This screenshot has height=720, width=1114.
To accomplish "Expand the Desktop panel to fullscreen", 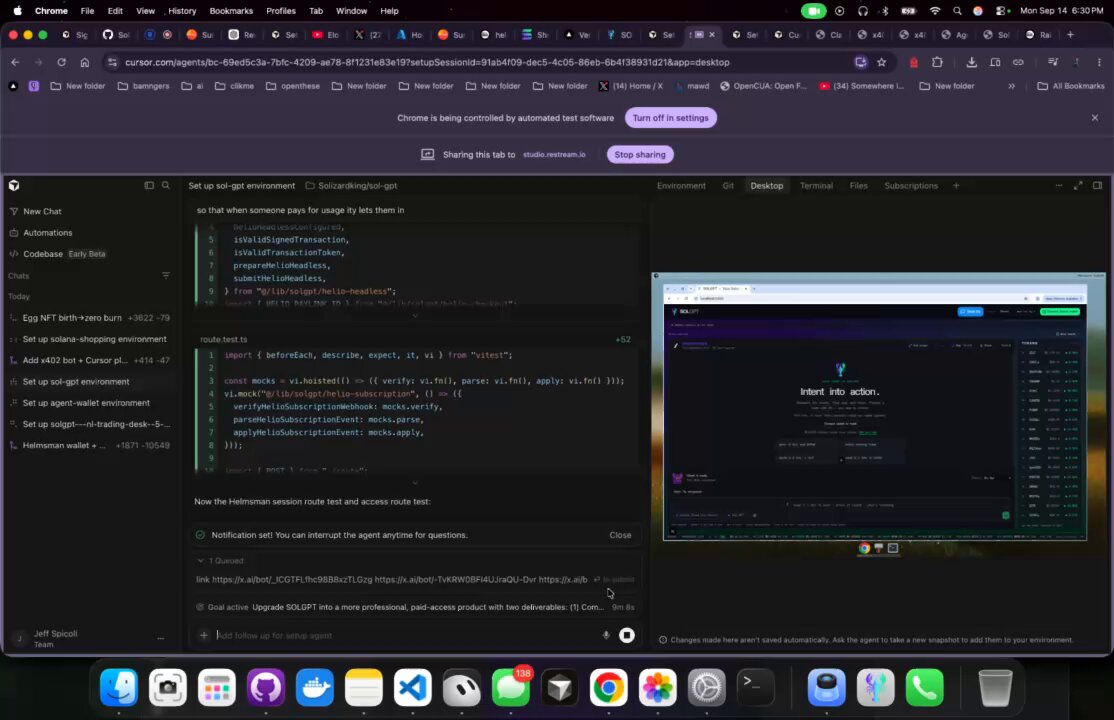I will click(1078, 186).
